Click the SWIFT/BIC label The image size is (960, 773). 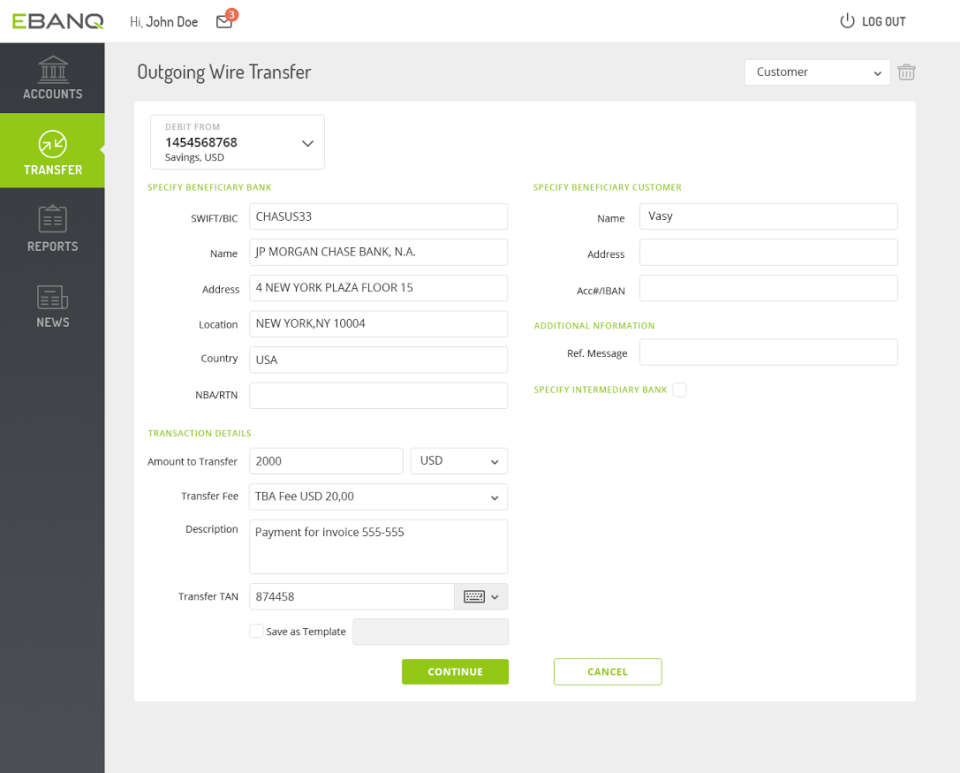214,218
